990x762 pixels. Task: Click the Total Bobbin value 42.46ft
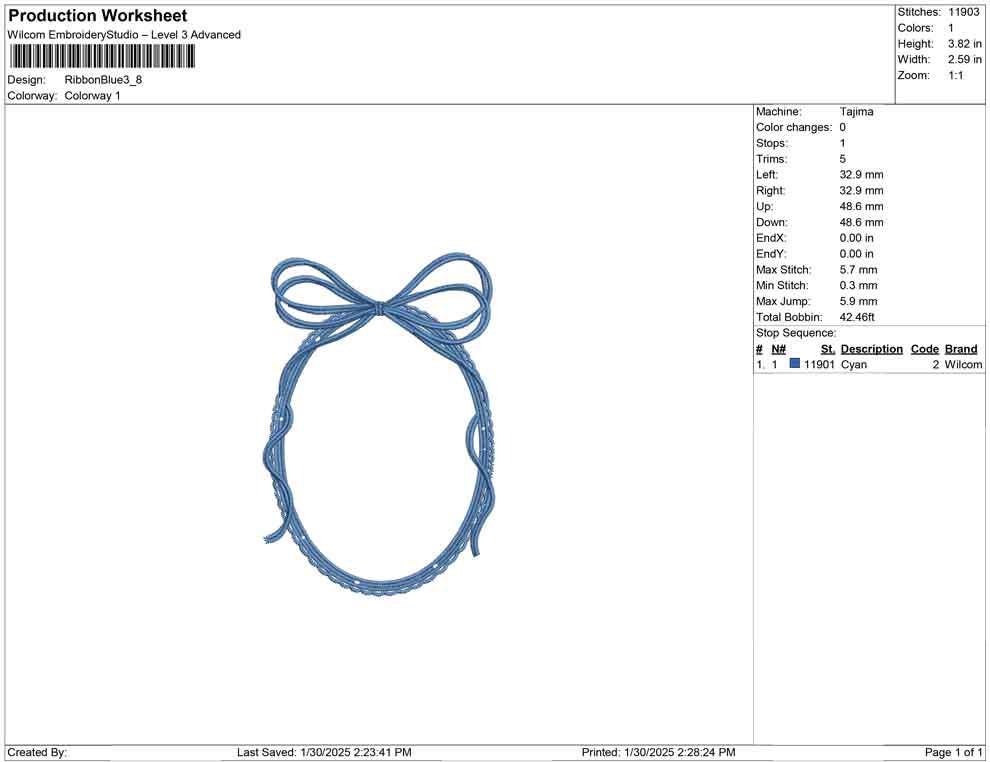(859, 316)
